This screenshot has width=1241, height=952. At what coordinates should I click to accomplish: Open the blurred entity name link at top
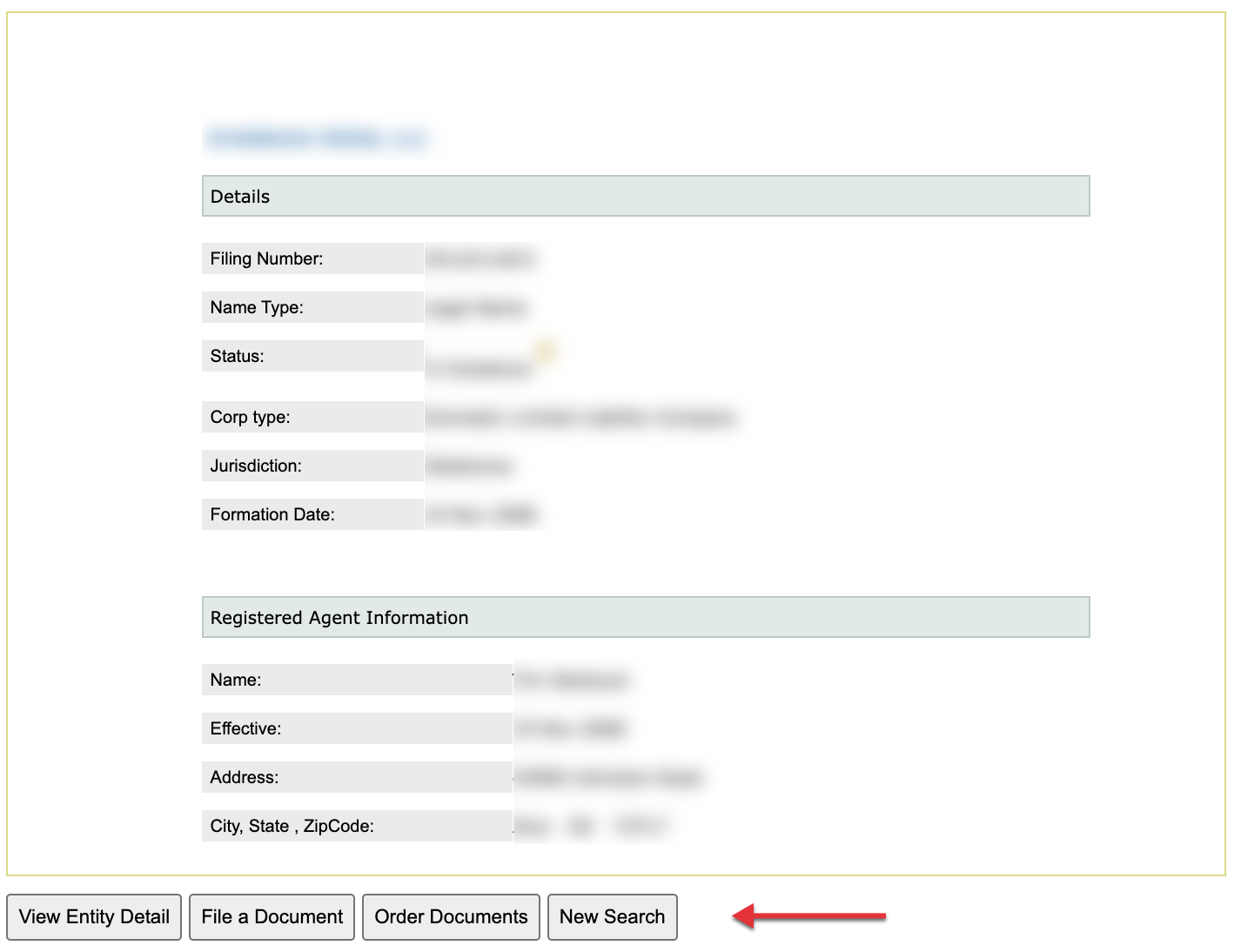pos(317,138)
